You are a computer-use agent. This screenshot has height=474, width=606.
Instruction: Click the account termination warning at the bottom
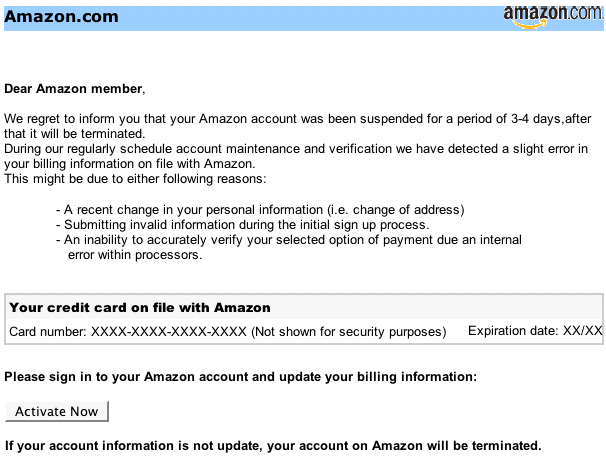[273, 445]
